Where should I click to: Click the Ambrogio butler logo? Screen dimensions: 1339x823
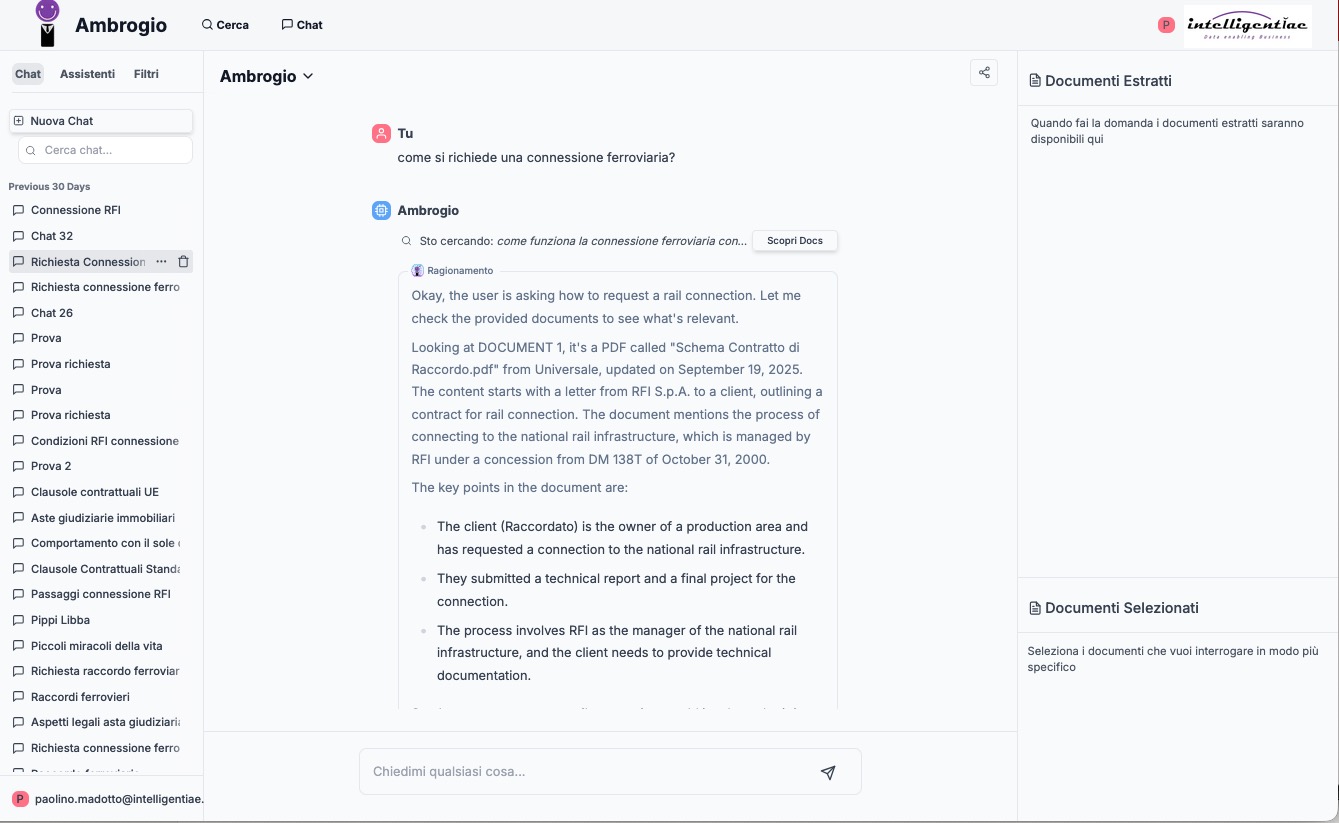click(47, 24)
